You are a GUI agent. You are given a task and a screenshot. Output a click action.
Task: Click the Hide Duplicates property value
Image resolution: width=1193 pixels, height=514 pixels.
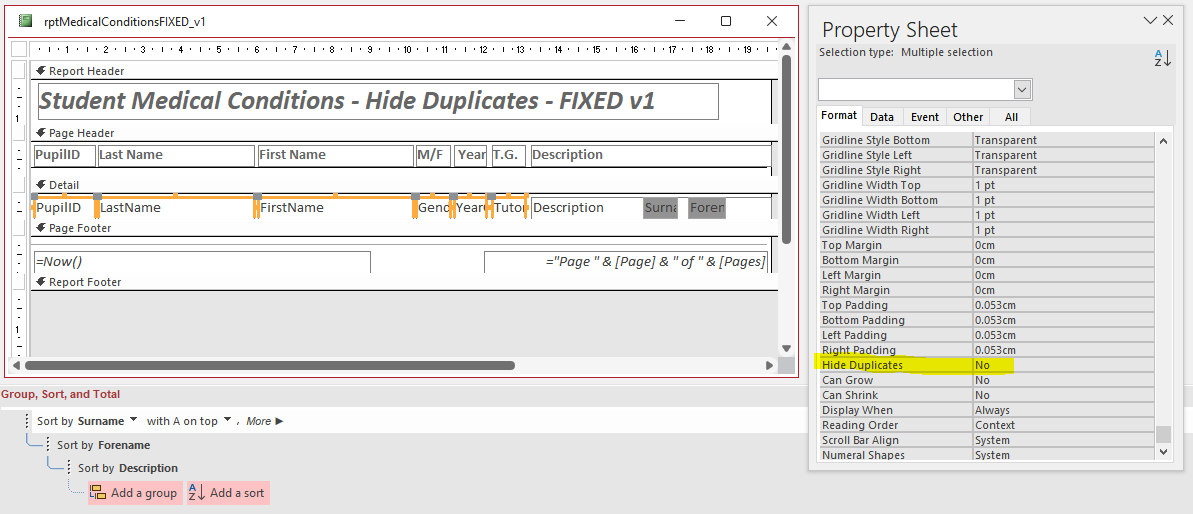click(1064, 365)
